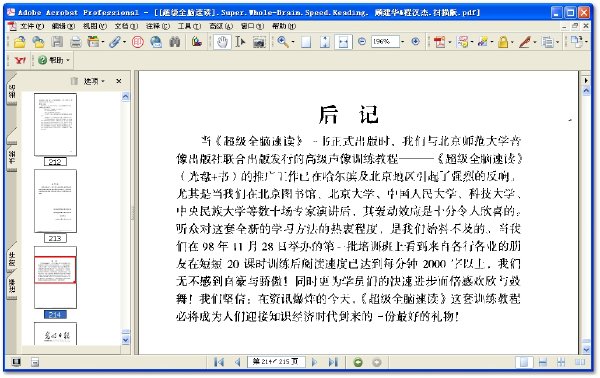This screenshot has height=378, width=600.
Task: Click the printer icon to print
Action: pyautogui.click(x=75, y=42)
